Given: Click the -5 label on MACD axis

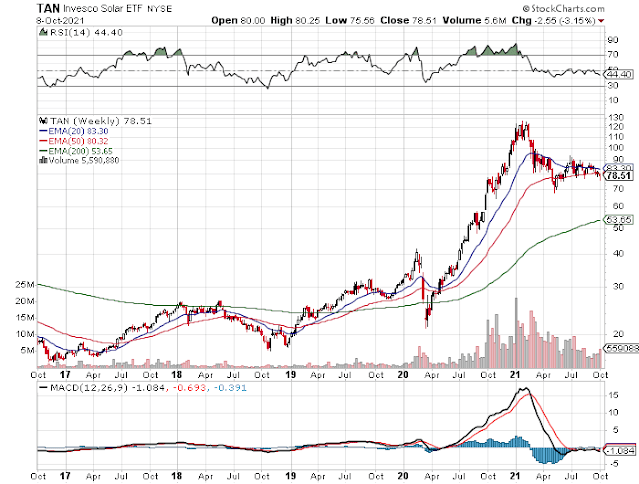Looking at the screenshot, I should coord(613,464).
